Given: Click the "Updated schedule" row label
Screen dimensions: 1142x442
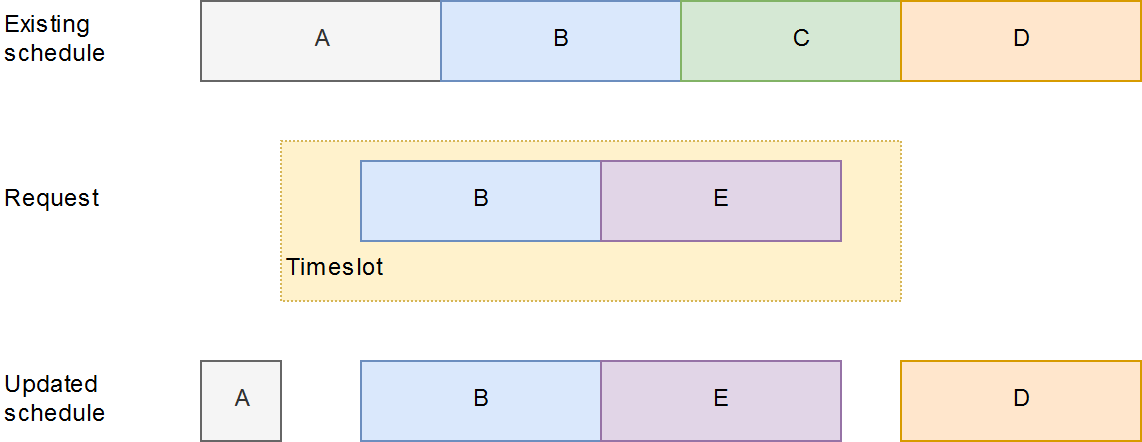Looking at the screenshot, I should pos(54,398).
